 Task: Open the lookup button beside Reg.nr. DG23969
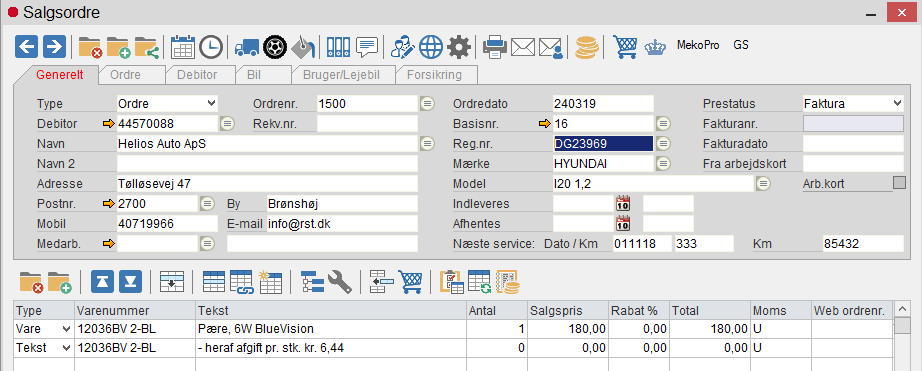[663, 143]
